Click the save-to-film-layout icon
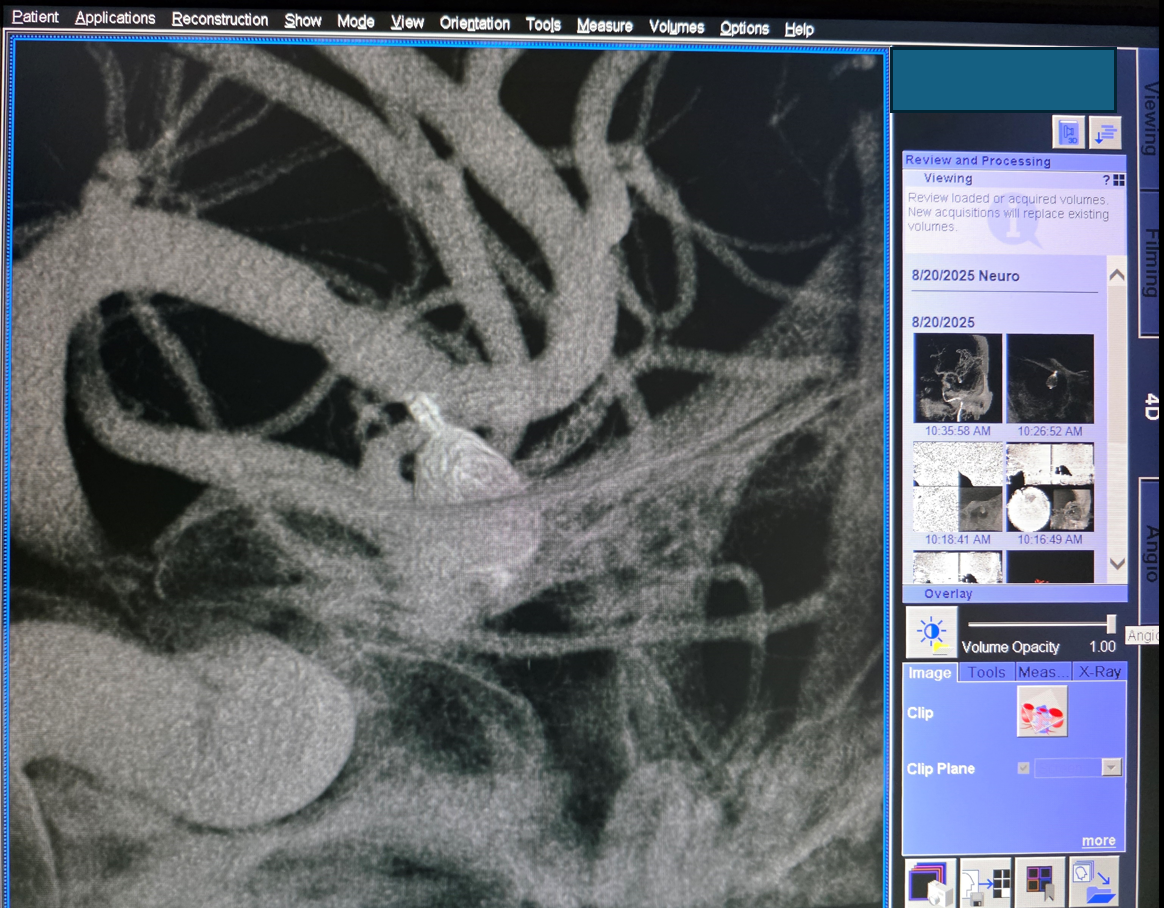The image size is (1164, 908). (985, 882)
